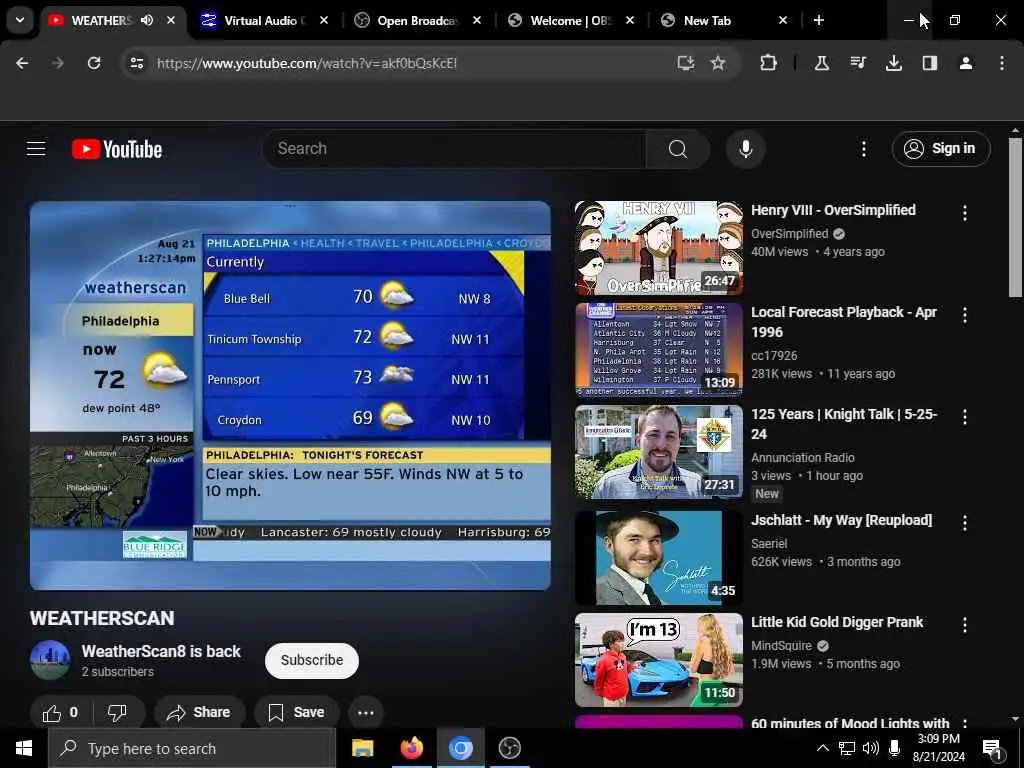Install app icon in the address bar

685,63
